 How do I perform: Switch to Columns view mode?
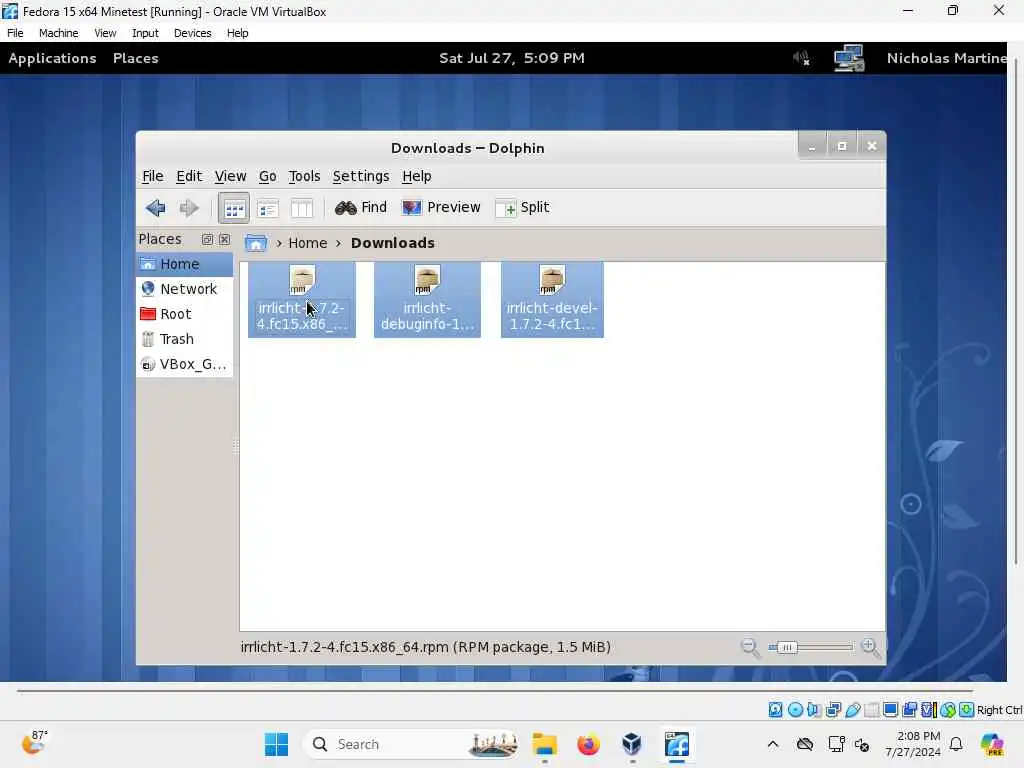(302, 208)
